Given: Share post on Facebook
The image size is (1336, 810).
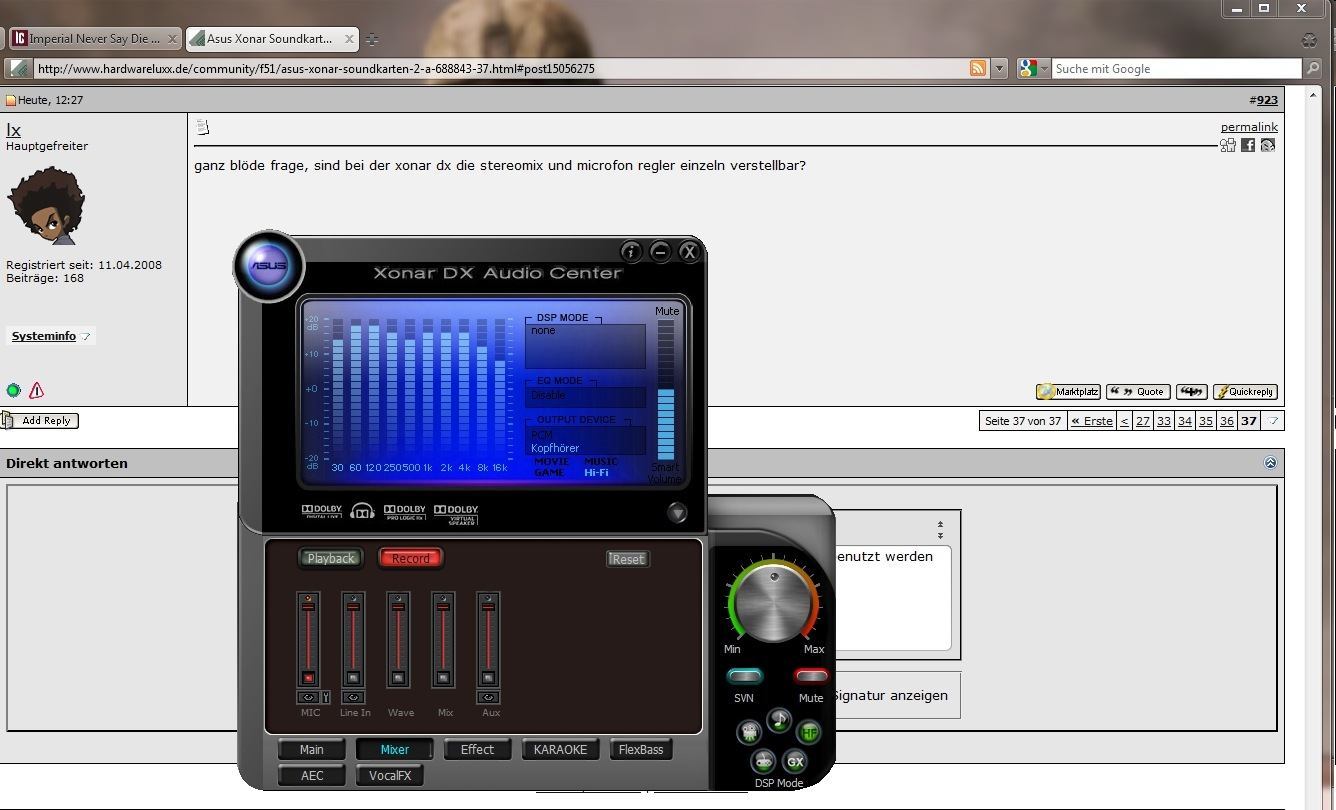Looking at the screenshot, I should pyautogui.click(x=1248, y=145).
